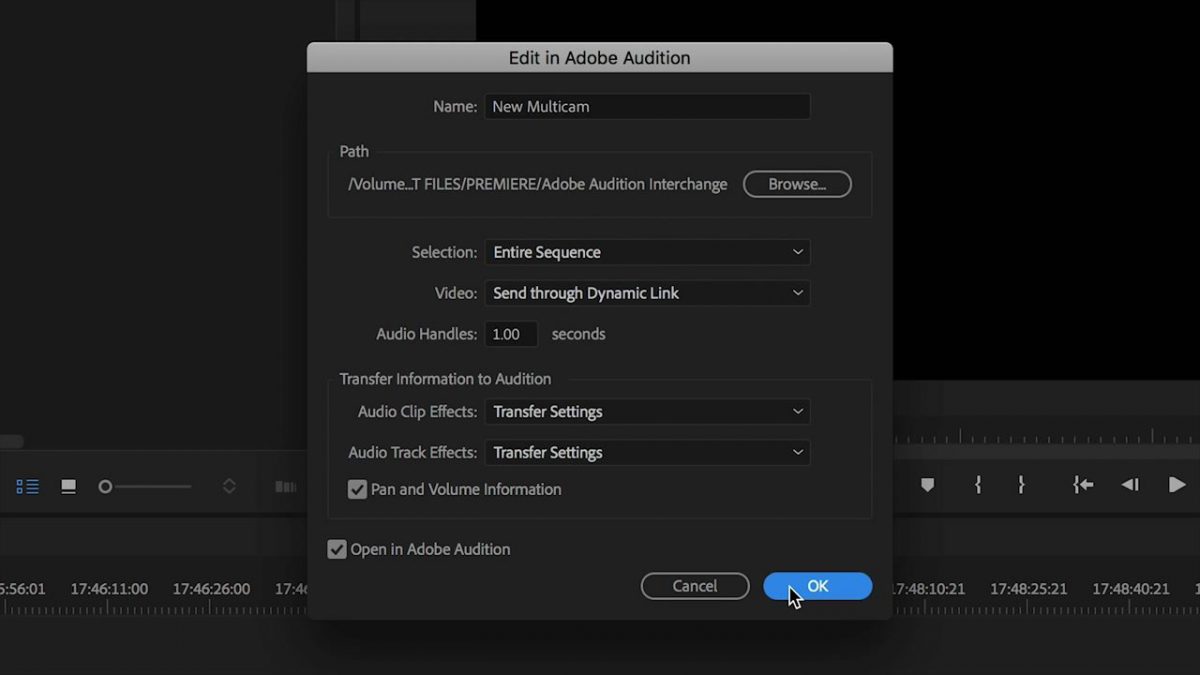Screen dimensions: 1200x675
Task: Click the Step Back one frame icon
Action: tap(1130, 485)
